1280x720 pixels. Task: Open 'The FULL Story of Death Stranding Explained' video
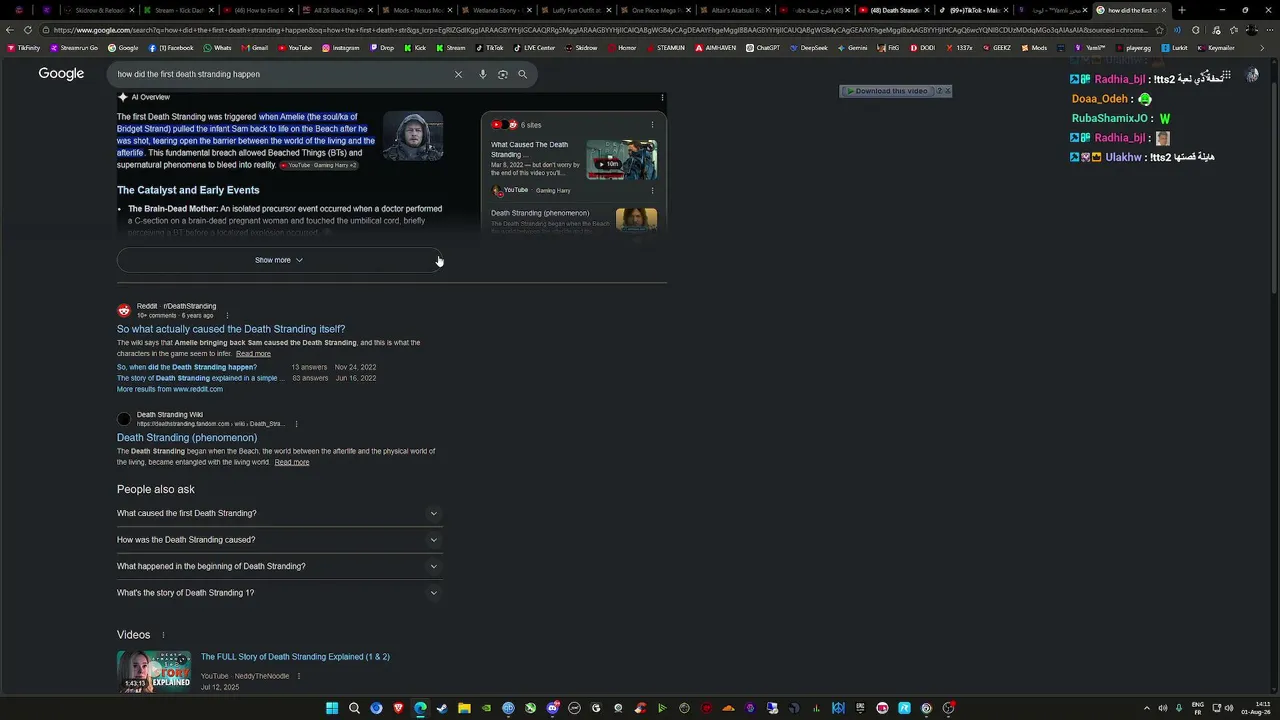click(295, 657)
